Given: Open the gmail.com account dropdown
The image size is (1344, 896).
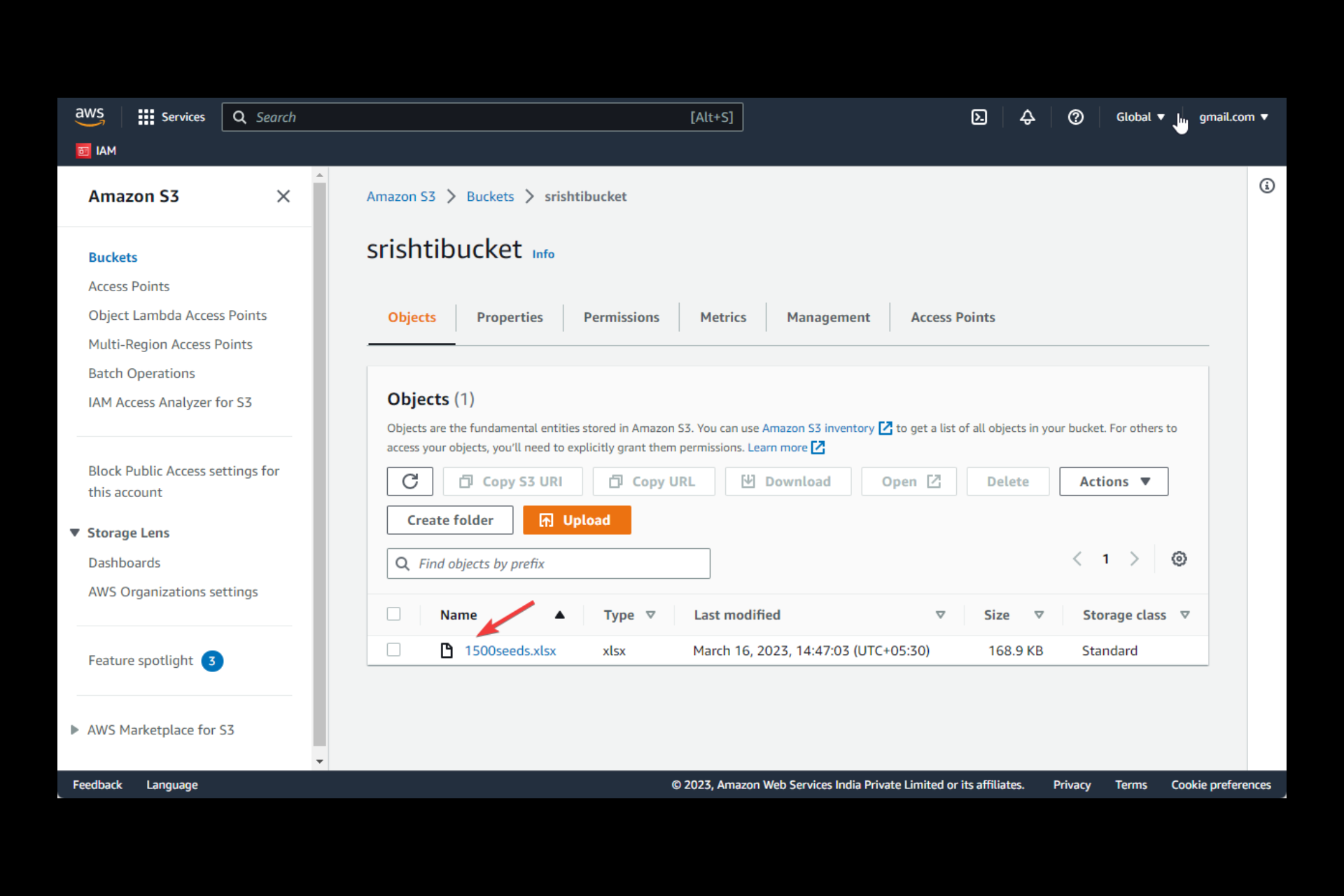Looking at the screenshot, I should pos(1233,117).
